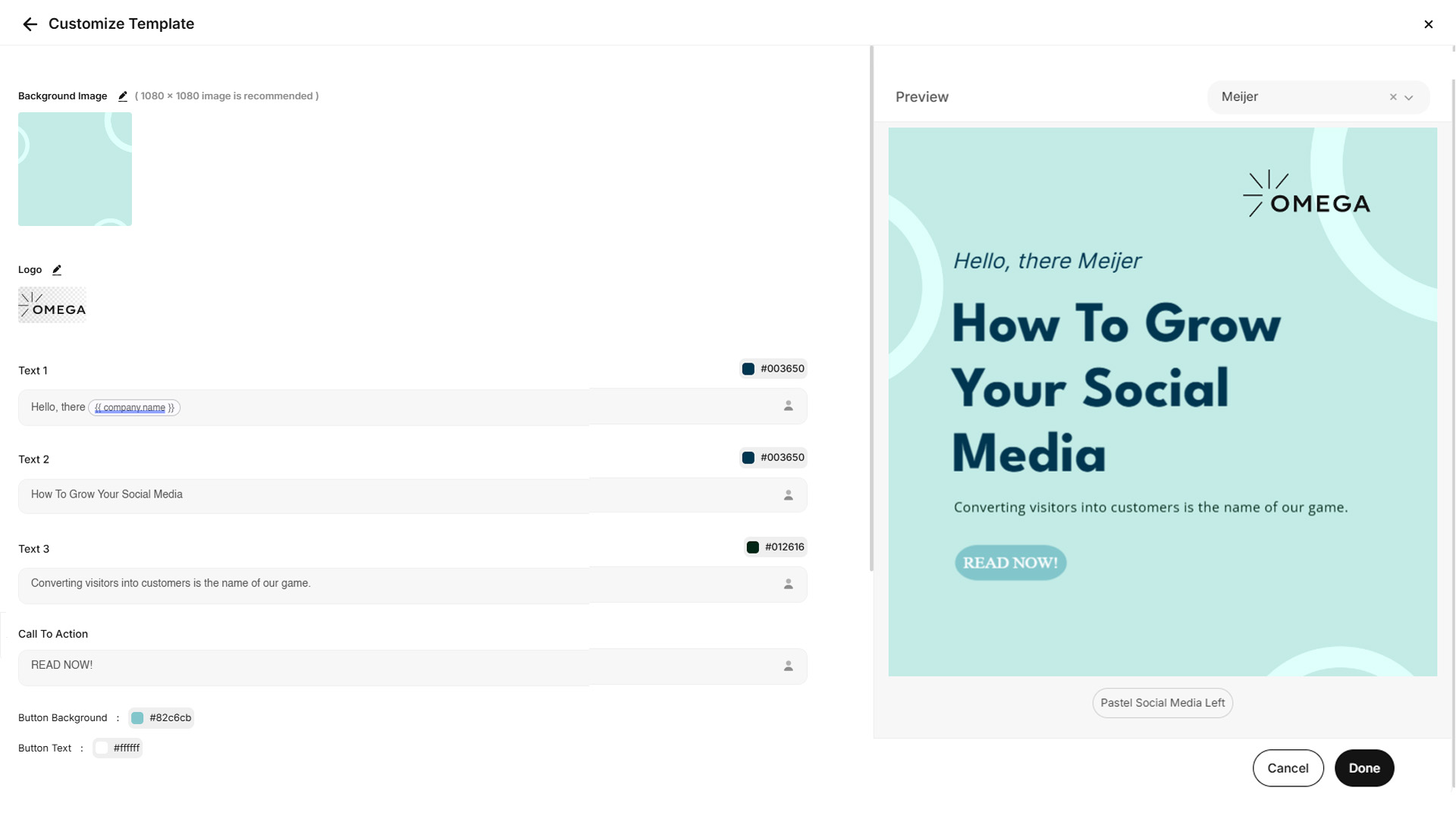Open Text 1 color picker #003650
1456x819 pixels.
point(773,369)
